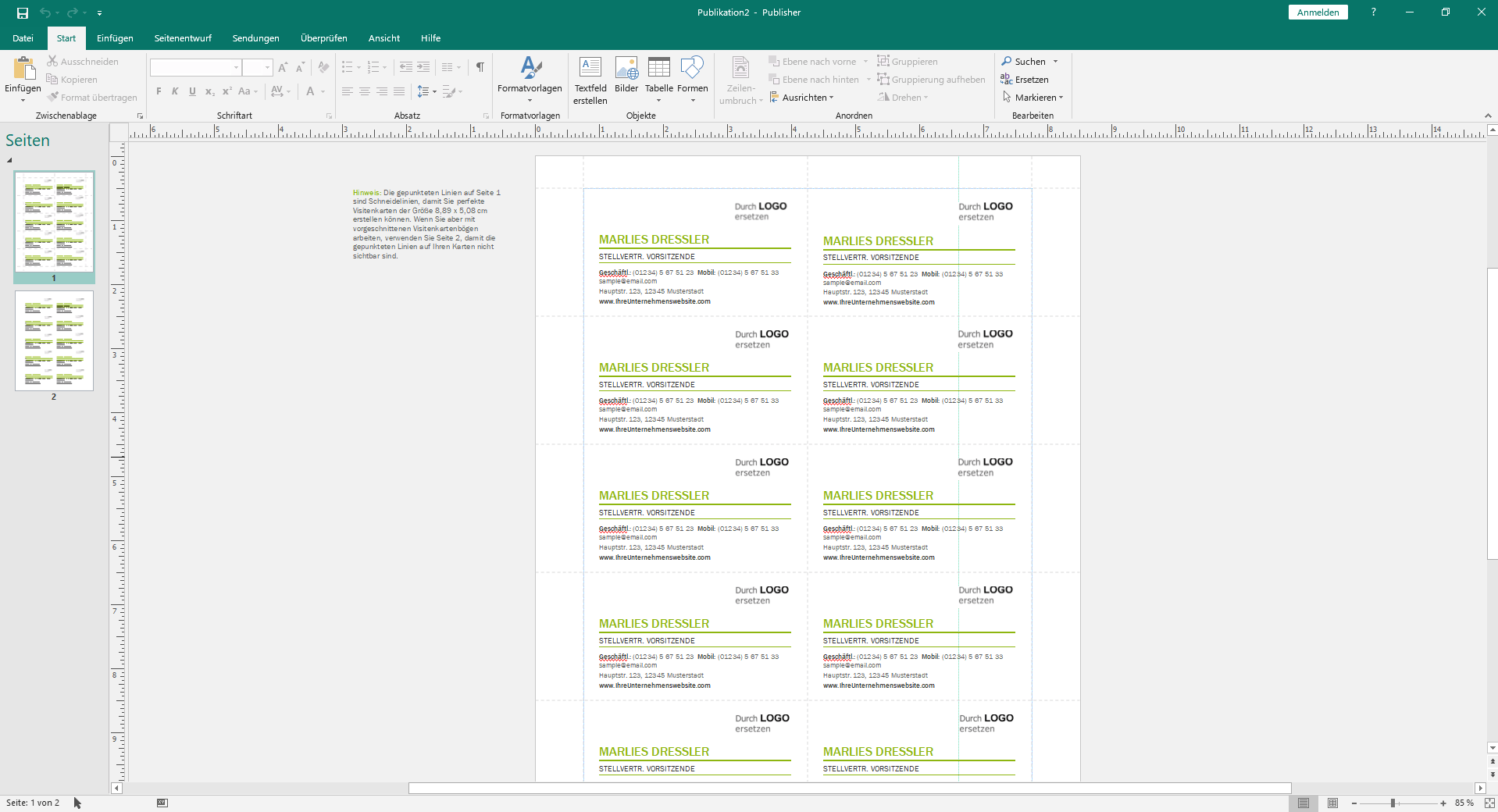Toggle bold formatting with F
1498x812 pixels.
pyautogui.click(x=158, y=91)
